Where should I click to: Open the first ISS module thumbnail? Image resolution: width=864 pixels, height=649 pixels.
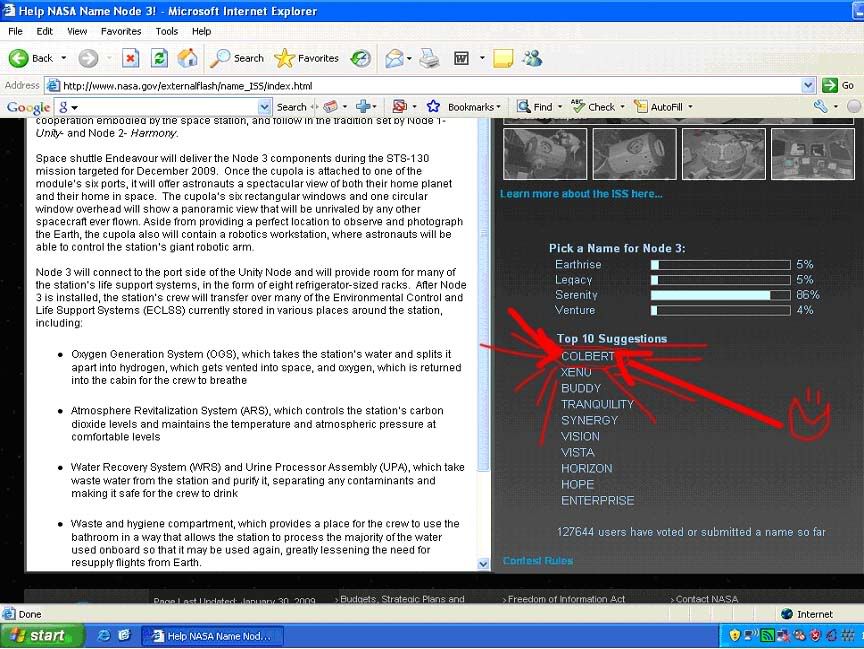pyautogui.click(x=545, y=154)
